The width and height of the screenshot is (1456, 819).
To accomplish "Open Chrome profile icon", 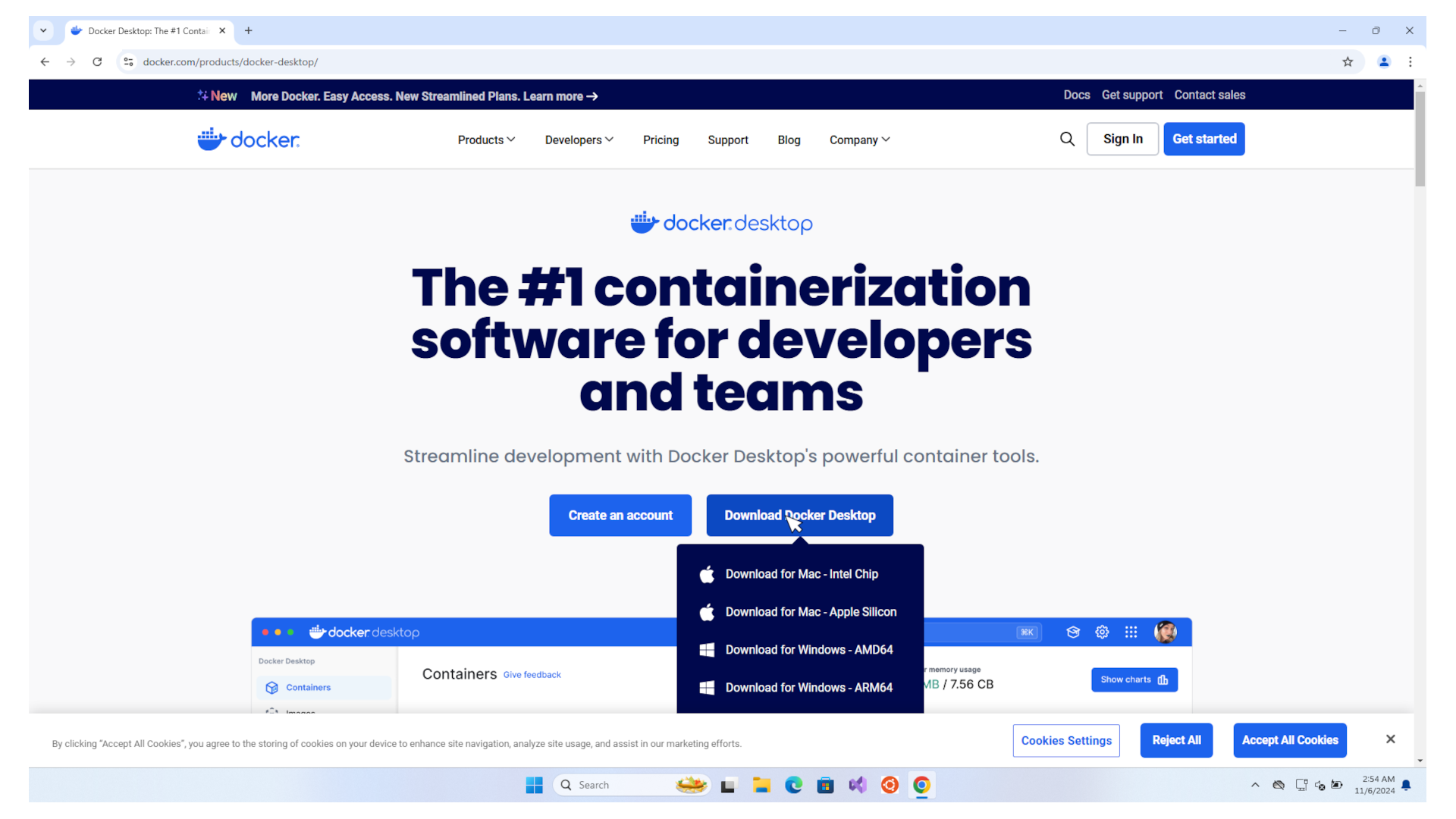I will [x=1384, y=62].
